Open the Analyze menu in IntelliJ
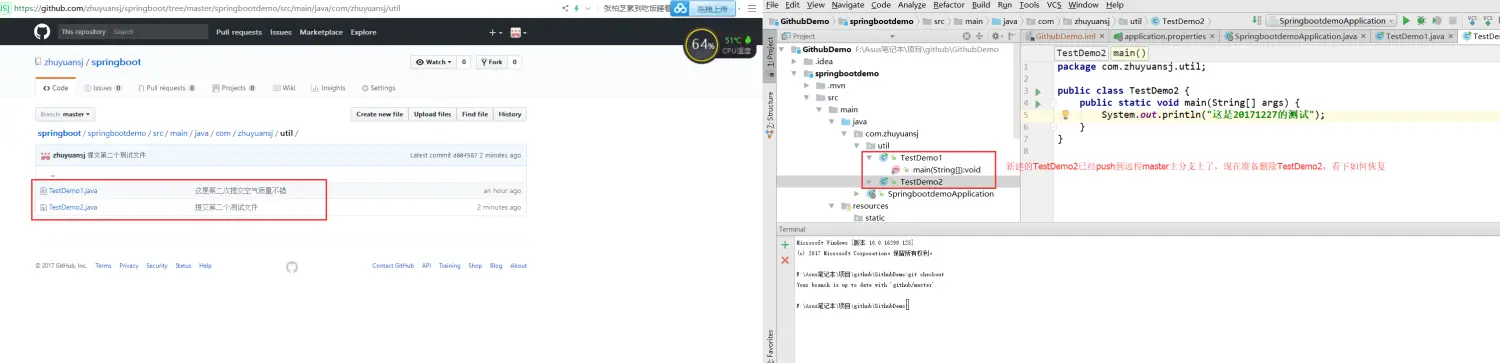Image resolution: width=1500 pixels, height=363 pixels. click(911, 5)
